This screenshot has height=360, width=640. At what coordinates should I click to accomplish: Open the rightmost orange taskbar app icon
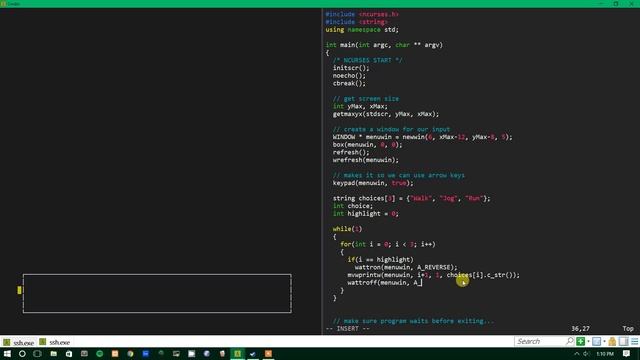point(268,353)
